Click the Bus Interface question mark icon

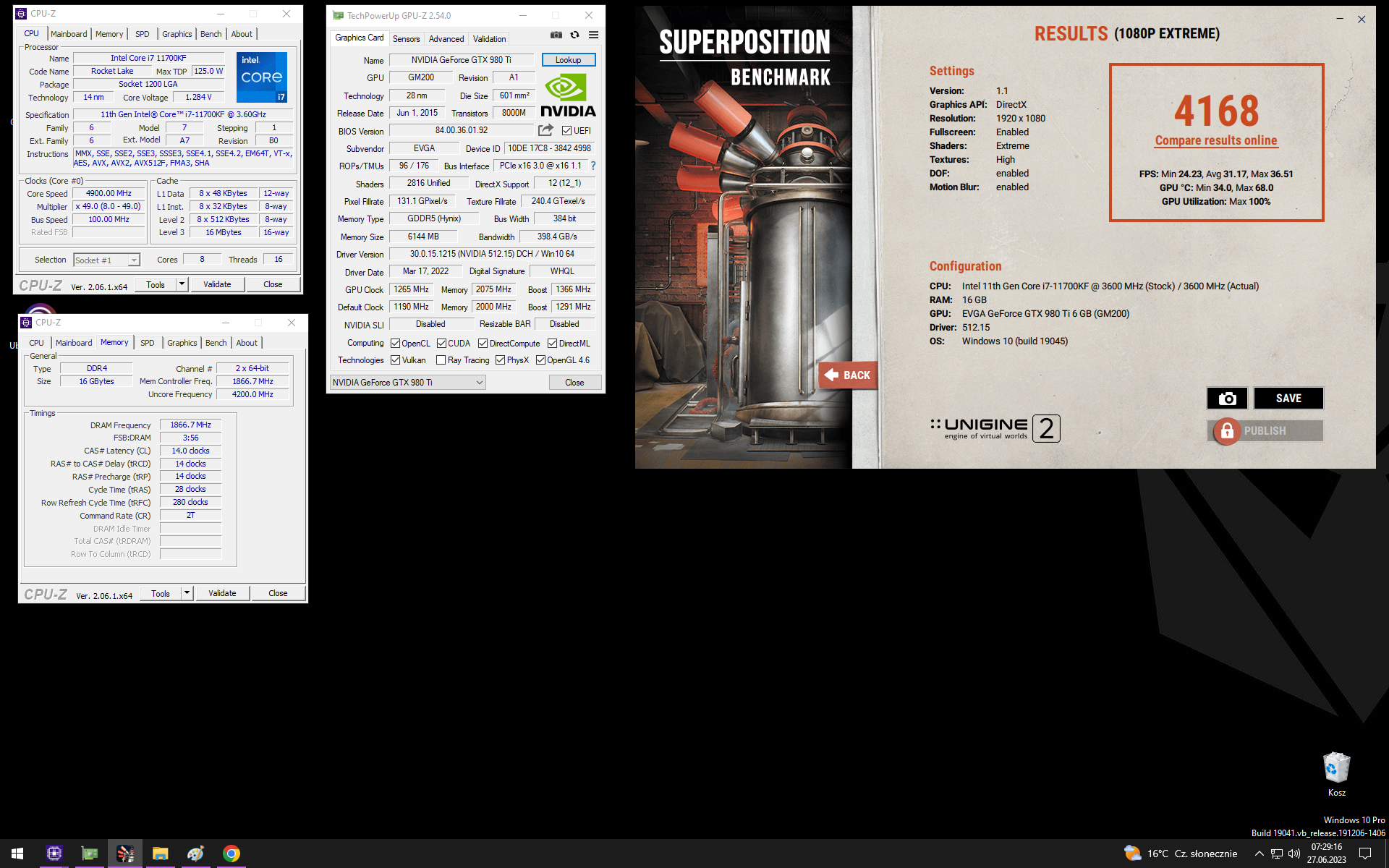tap(593, 166)
